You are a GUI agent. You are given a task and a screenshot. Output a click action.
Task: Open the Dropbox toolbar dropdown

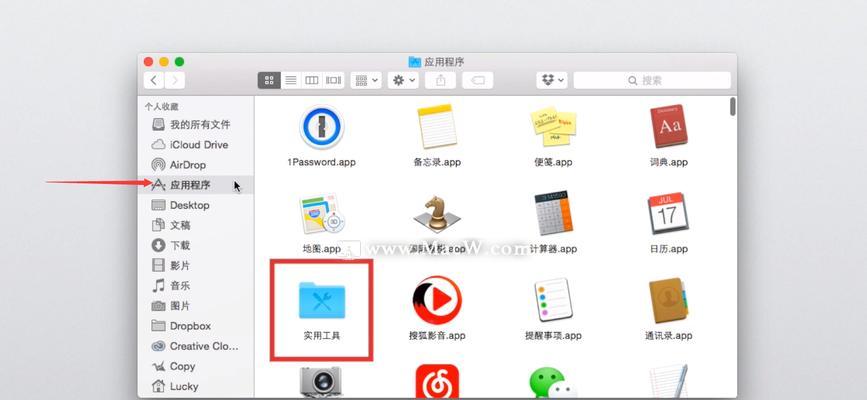pos(552,80)
